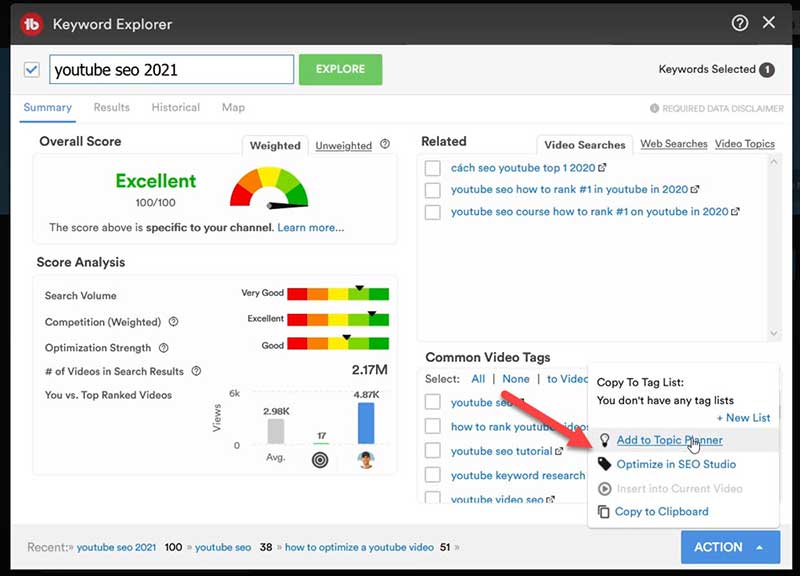Click the Optimize in SEO Studio tag icon
This screenshot has height=576, width=800.
[604, 464]
